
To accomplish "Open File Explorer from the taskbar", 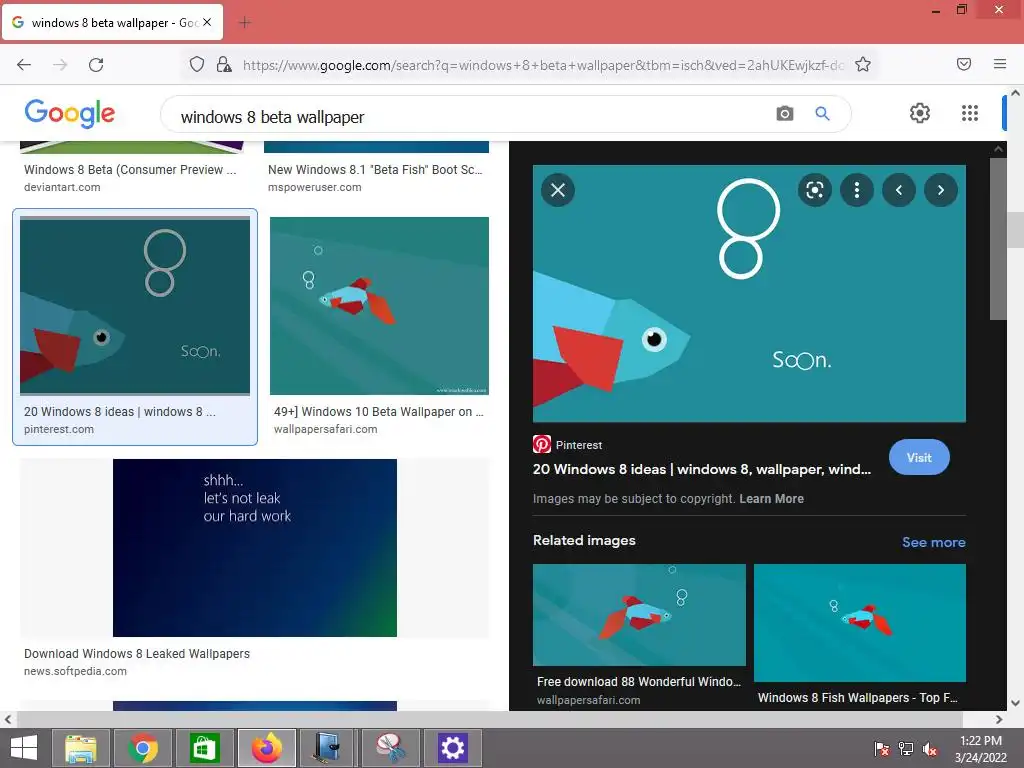I will [x=81, y=748].
